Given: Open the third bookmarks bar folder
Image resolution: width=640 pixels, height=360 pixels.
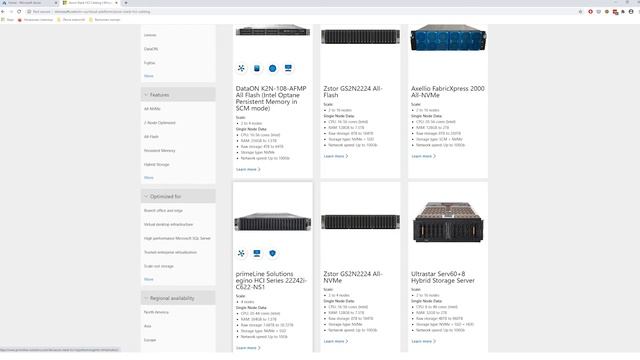Looking at the screenshot, I should pyautogui.click(x=71, y=20).
